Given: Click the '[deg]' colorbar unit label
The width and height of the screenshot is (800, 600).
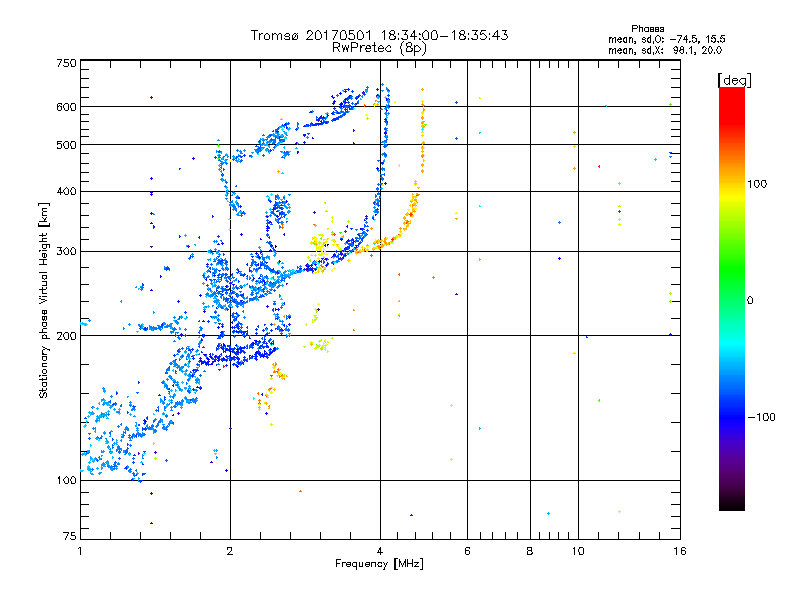Looking at the screenshot, I should pos(734,80).
